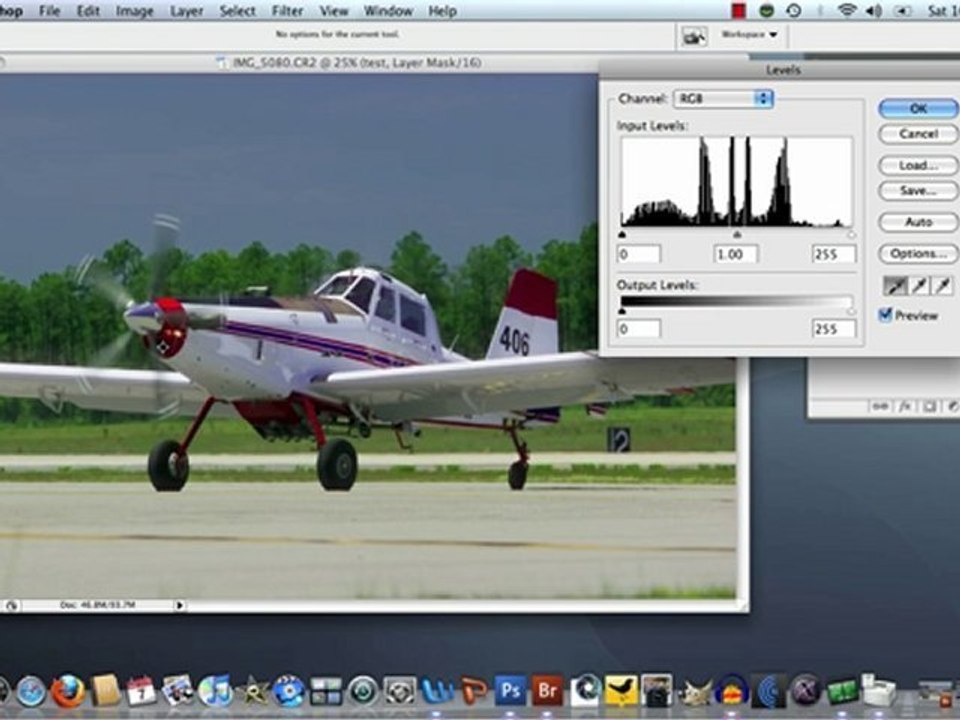The height and width of the screenshot is (720, 960).
Task: Click the Time Machine menu bar icon
Action: coord(794,10)
